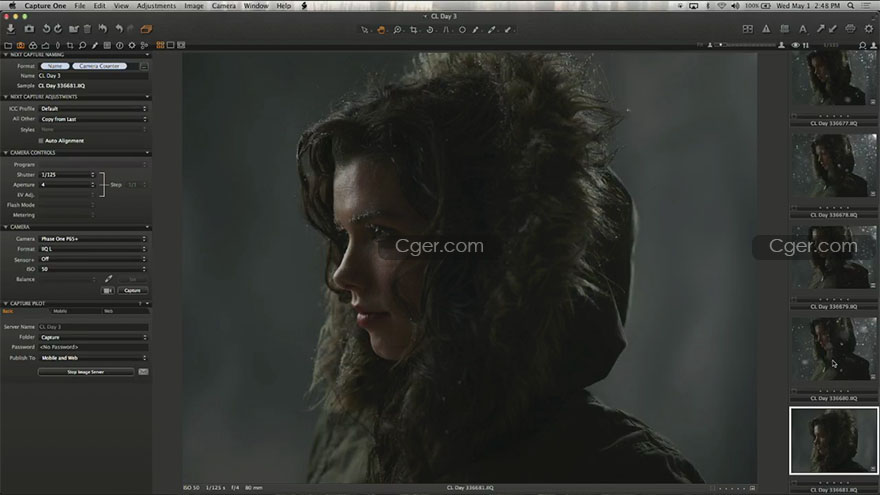Click the camera Capture icon in top toolbar
The width and height of the screenshot is (880, 495).
pos(29,29)
